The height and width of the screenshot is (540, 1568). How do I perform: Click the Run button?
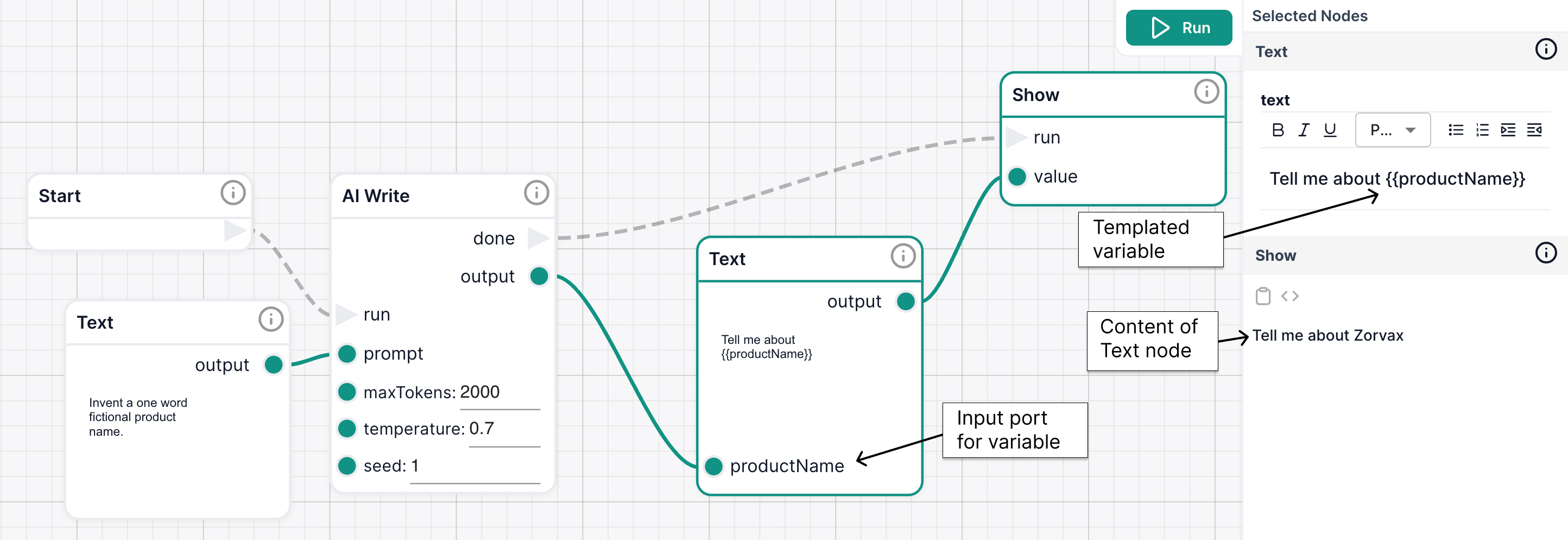pos(1178,28)
